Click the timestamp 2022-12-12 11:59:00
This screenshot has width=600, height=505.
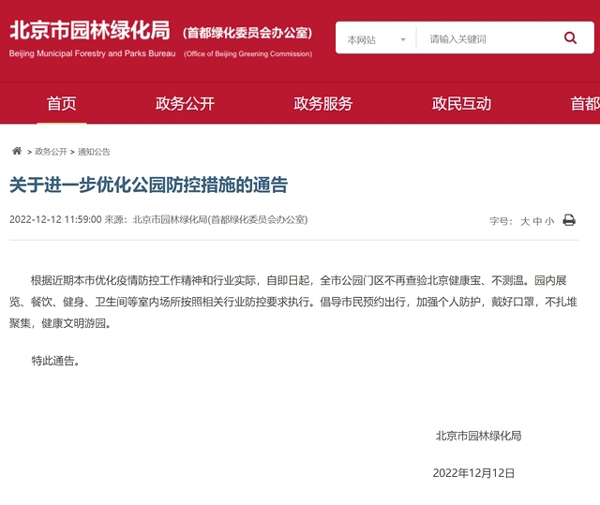pos(55,220)
